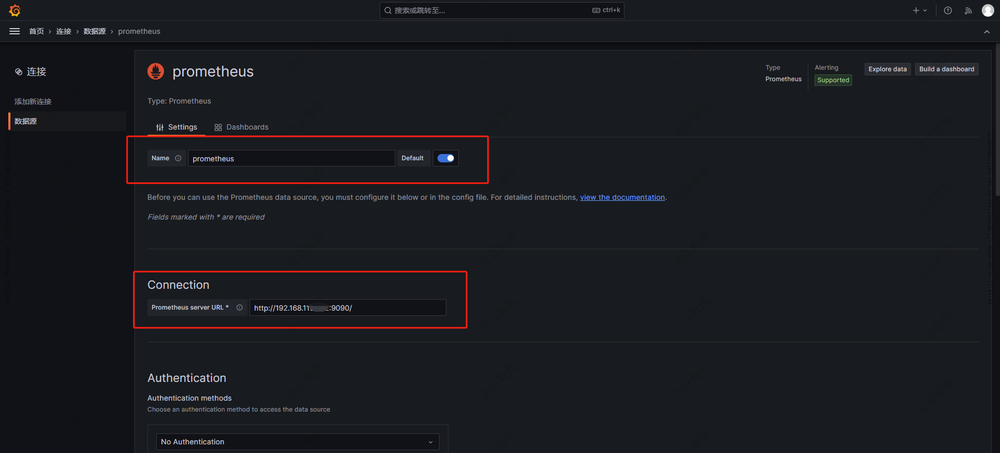The width and height of the screenshot is (1000, 453).
Task: Collapse the top bar with chevron
Action: coord(987,31)
